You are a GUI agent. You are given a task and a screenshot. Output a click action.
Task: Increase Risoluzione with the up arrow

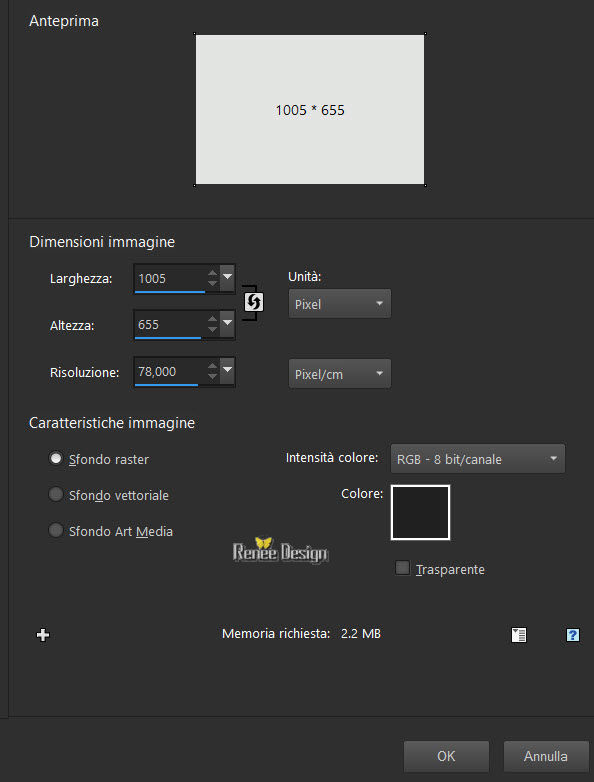click(212, 367)
